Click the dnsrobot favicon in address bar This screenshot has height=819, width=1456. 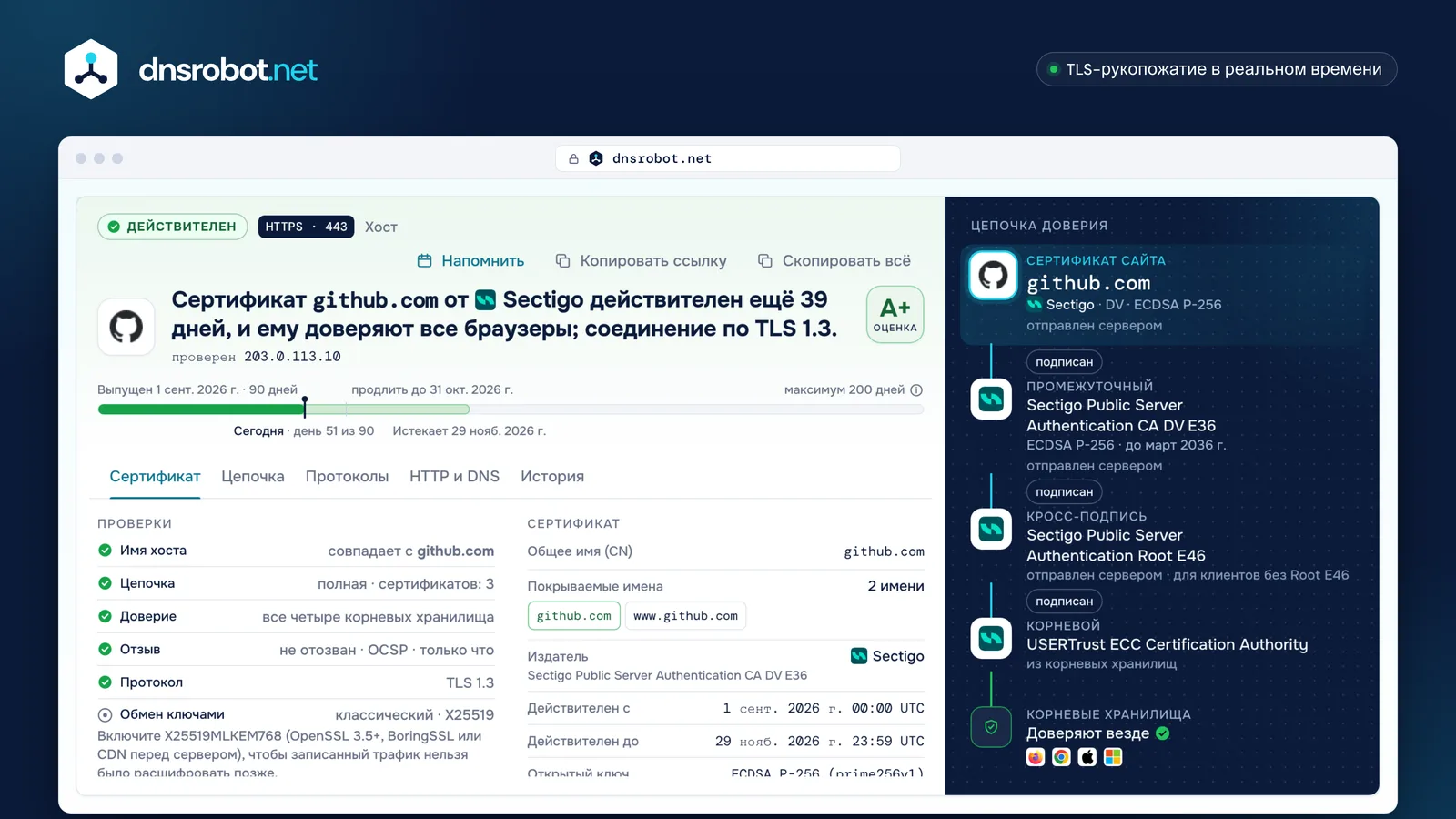point(596,158)
